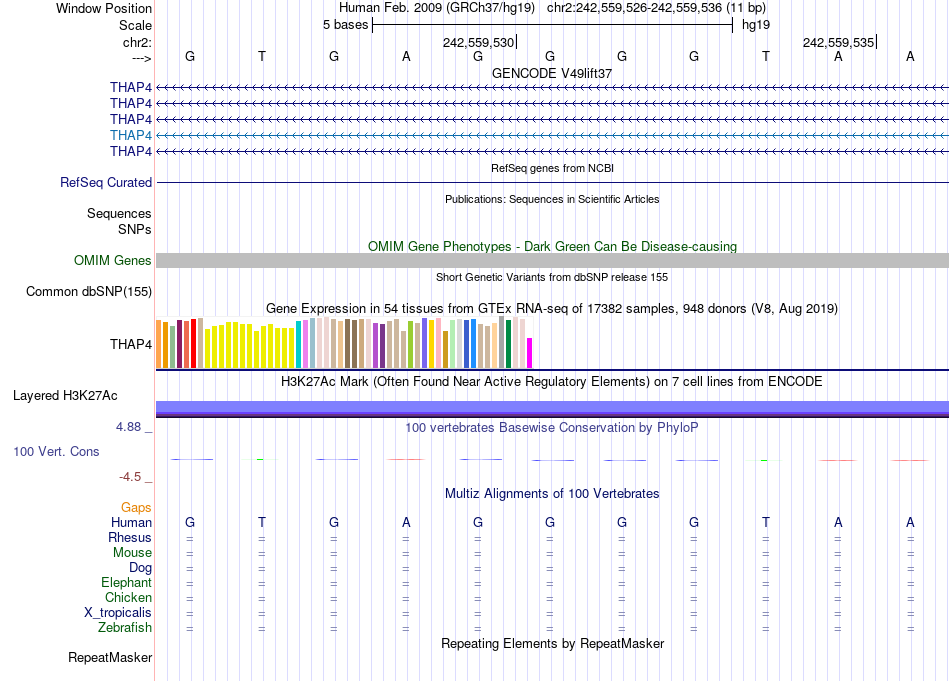Screen dimensions: 950x681
Task: Open the OMIM Gene Phenotypes track title
Action: pos(552,247)
